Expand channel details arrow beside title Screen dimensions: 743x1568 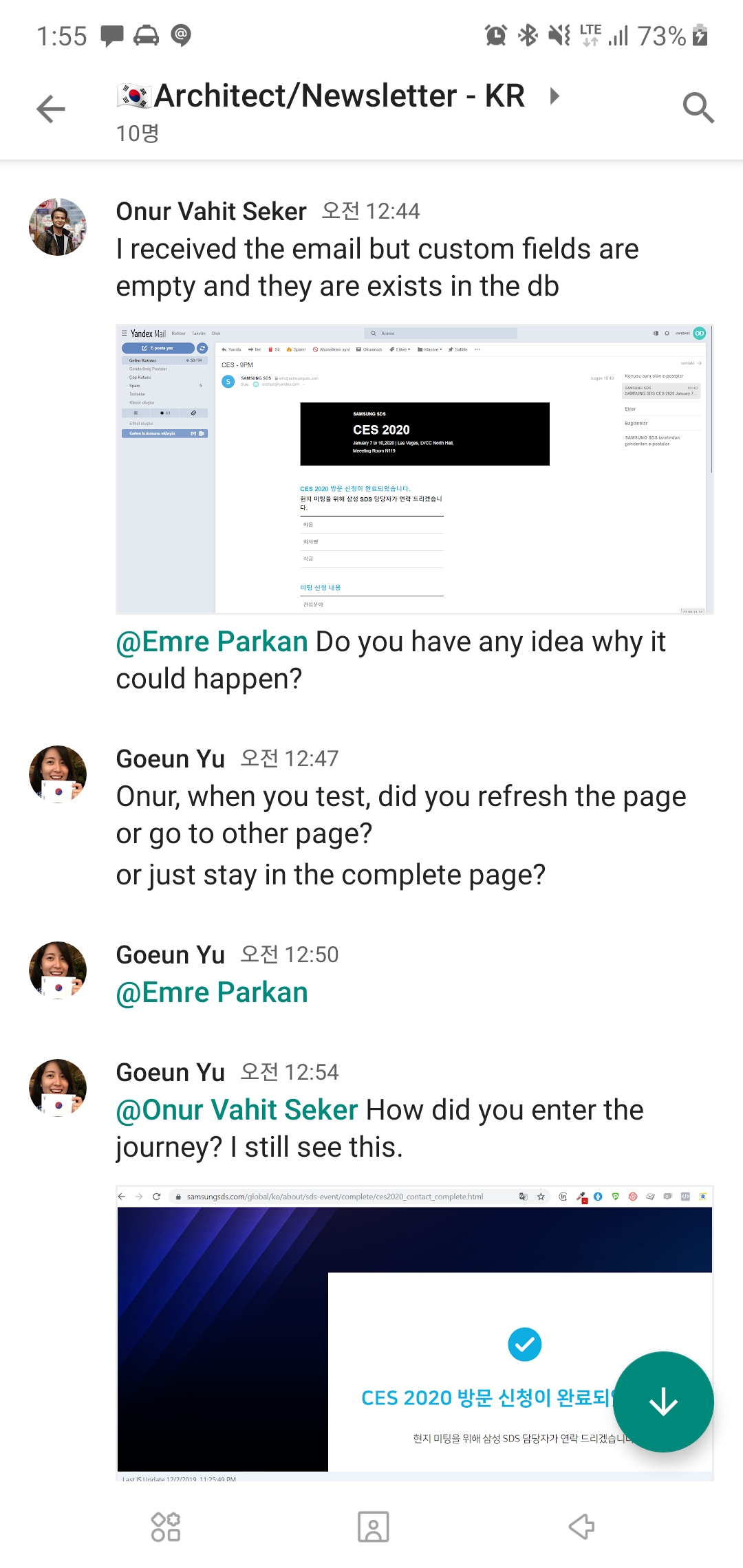[x=554, y=96]
